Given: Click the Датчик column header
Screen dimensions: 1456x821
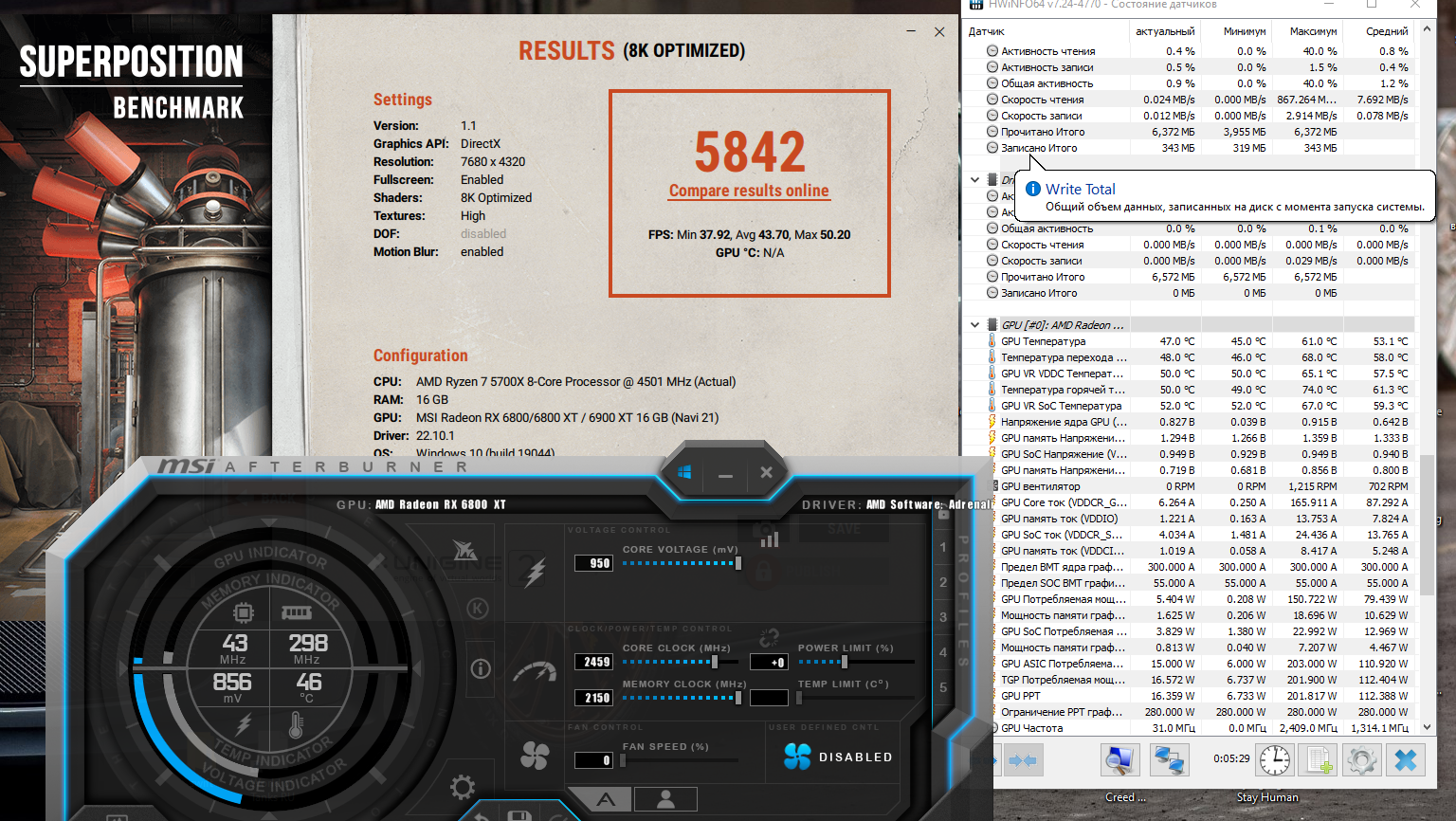Looking at the screenshot, I should tap(1046, 31).
